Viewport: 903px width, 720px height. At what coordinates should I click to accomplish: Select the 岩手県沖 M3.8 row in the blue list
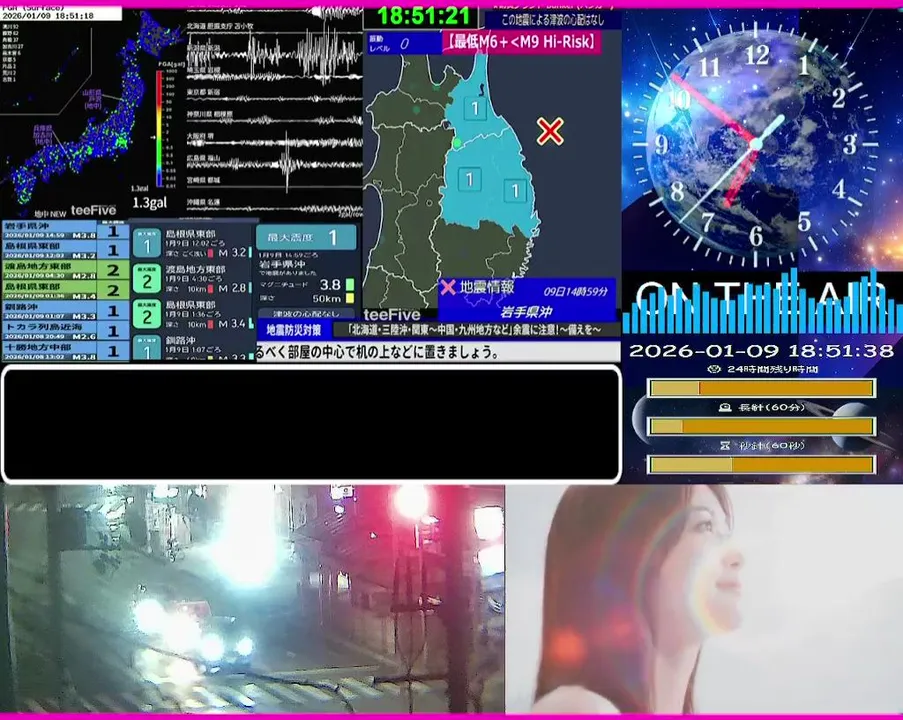(x=65, y=230)
